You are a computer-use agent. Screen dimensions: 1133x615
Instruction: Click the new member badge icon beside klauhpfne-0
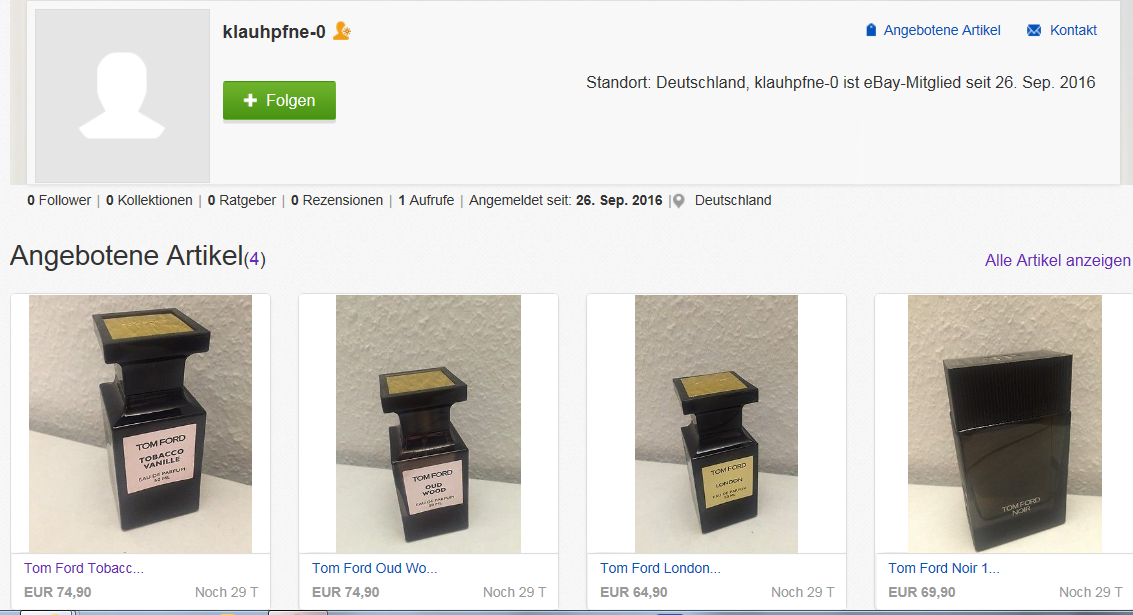[x=342, y=31]
